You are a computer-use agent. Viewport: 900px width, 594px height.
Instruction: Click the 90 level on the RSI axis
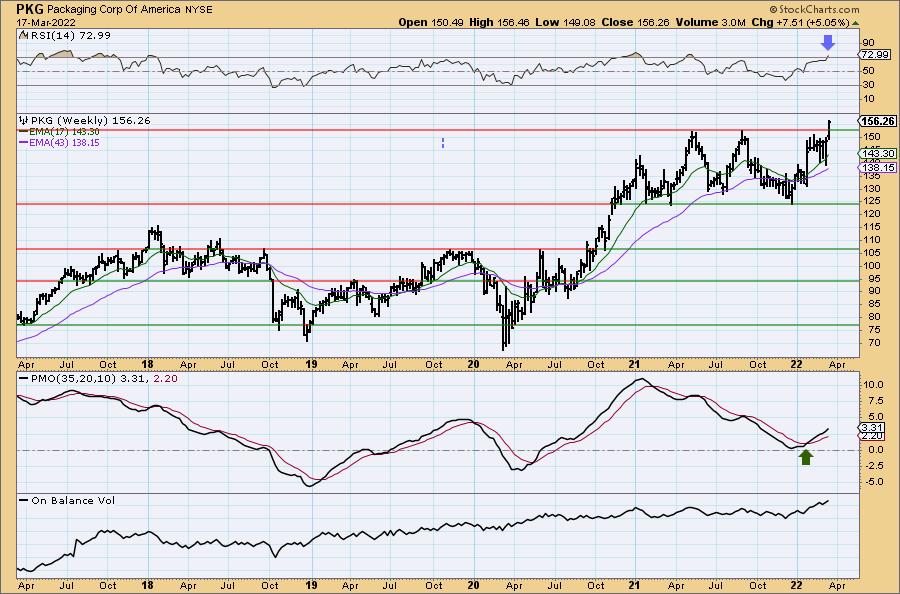point(868,42)
